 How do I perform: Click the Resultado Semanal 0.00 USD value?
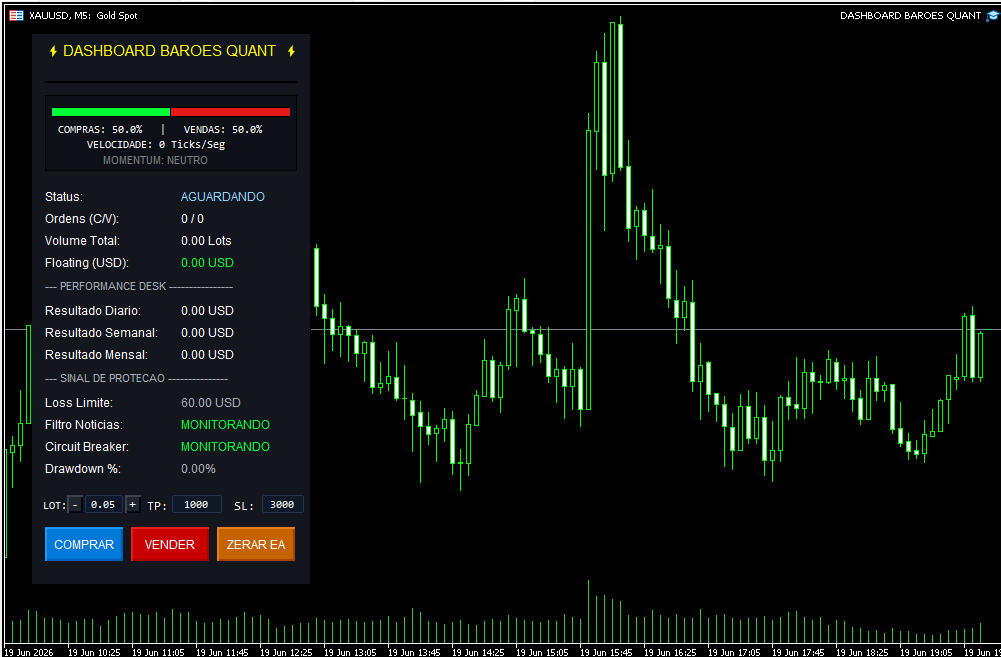pyautogui.click(x=207, y=333)
